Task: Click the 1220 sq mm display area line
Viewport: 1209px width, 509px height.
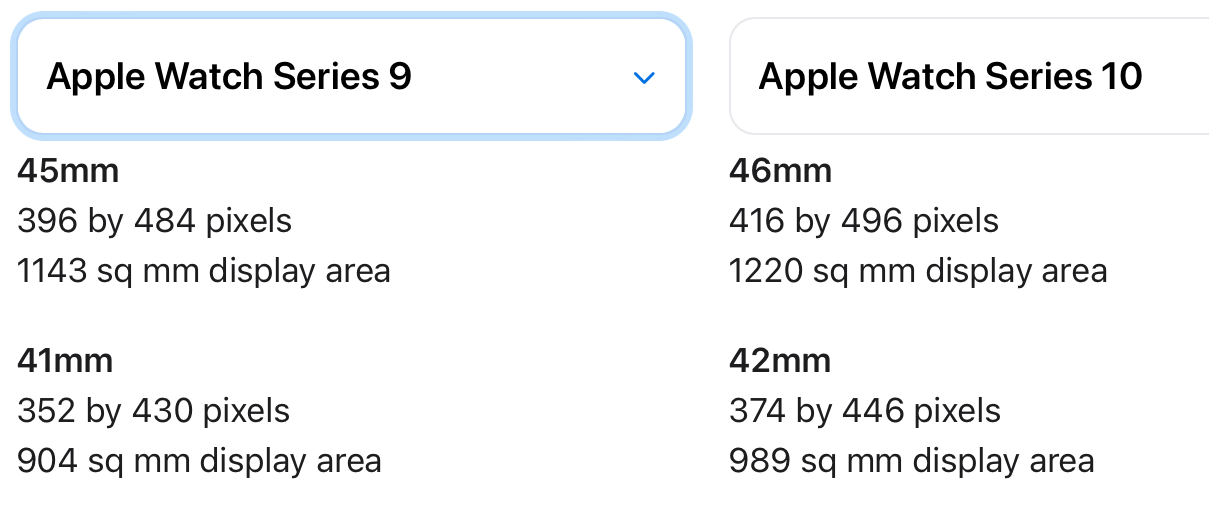Action: (x=918, y=271)
